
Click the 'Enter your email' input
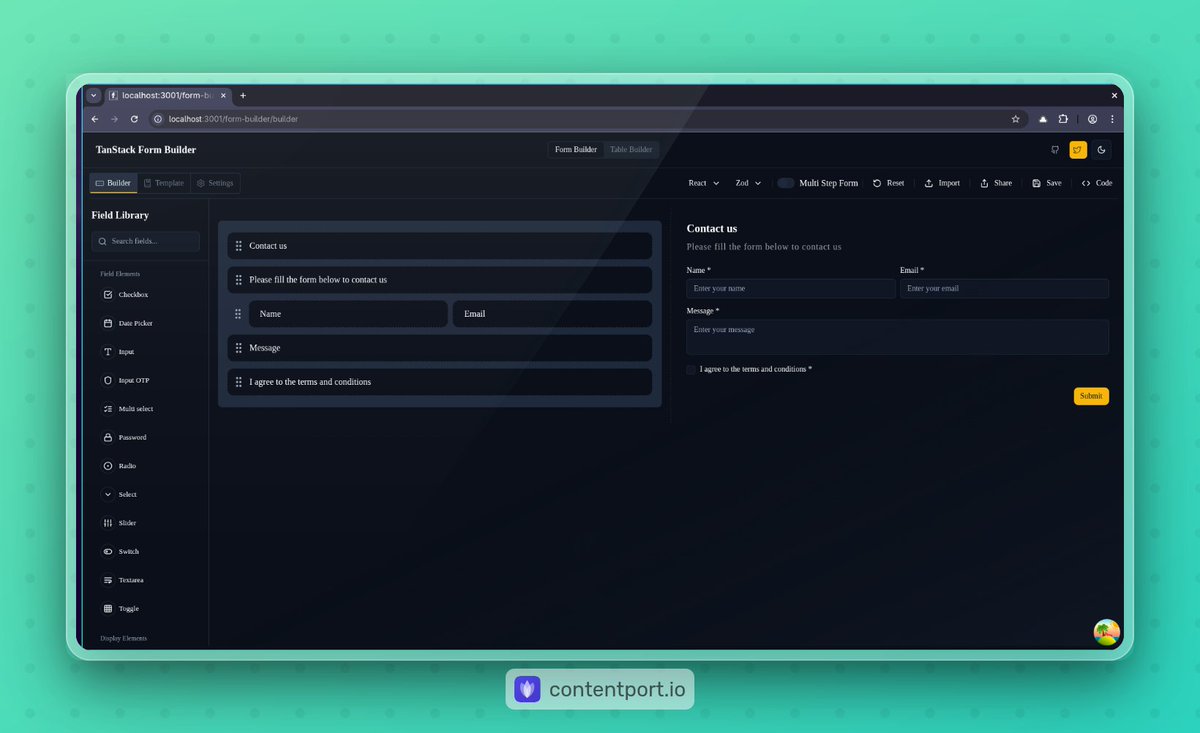tap(1004, 288)
